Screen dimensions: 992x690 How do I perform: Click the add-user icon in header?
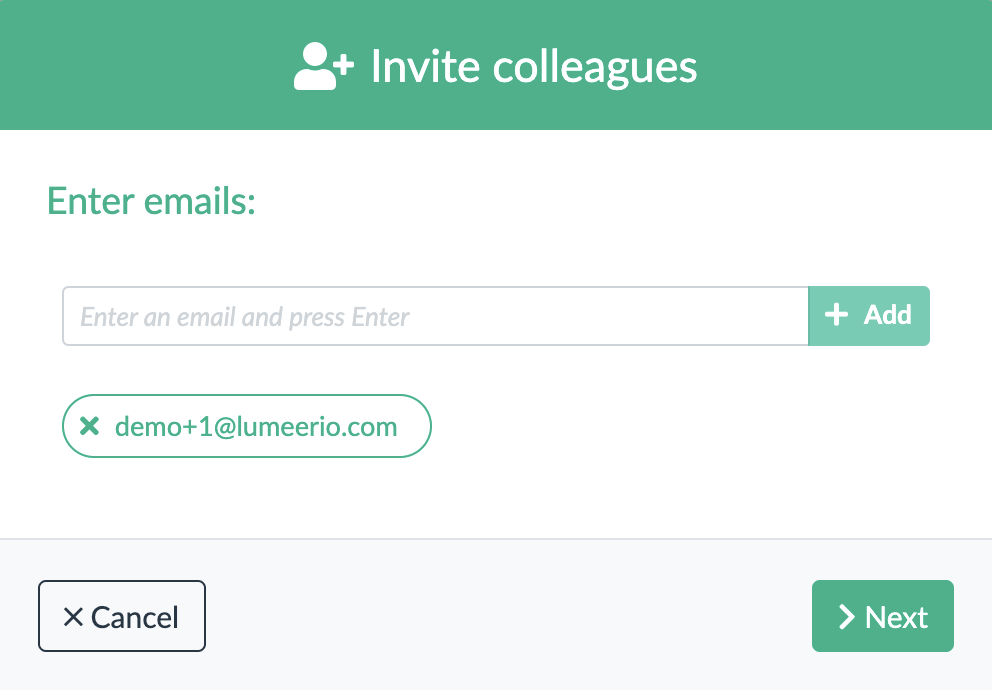[323, 66]
